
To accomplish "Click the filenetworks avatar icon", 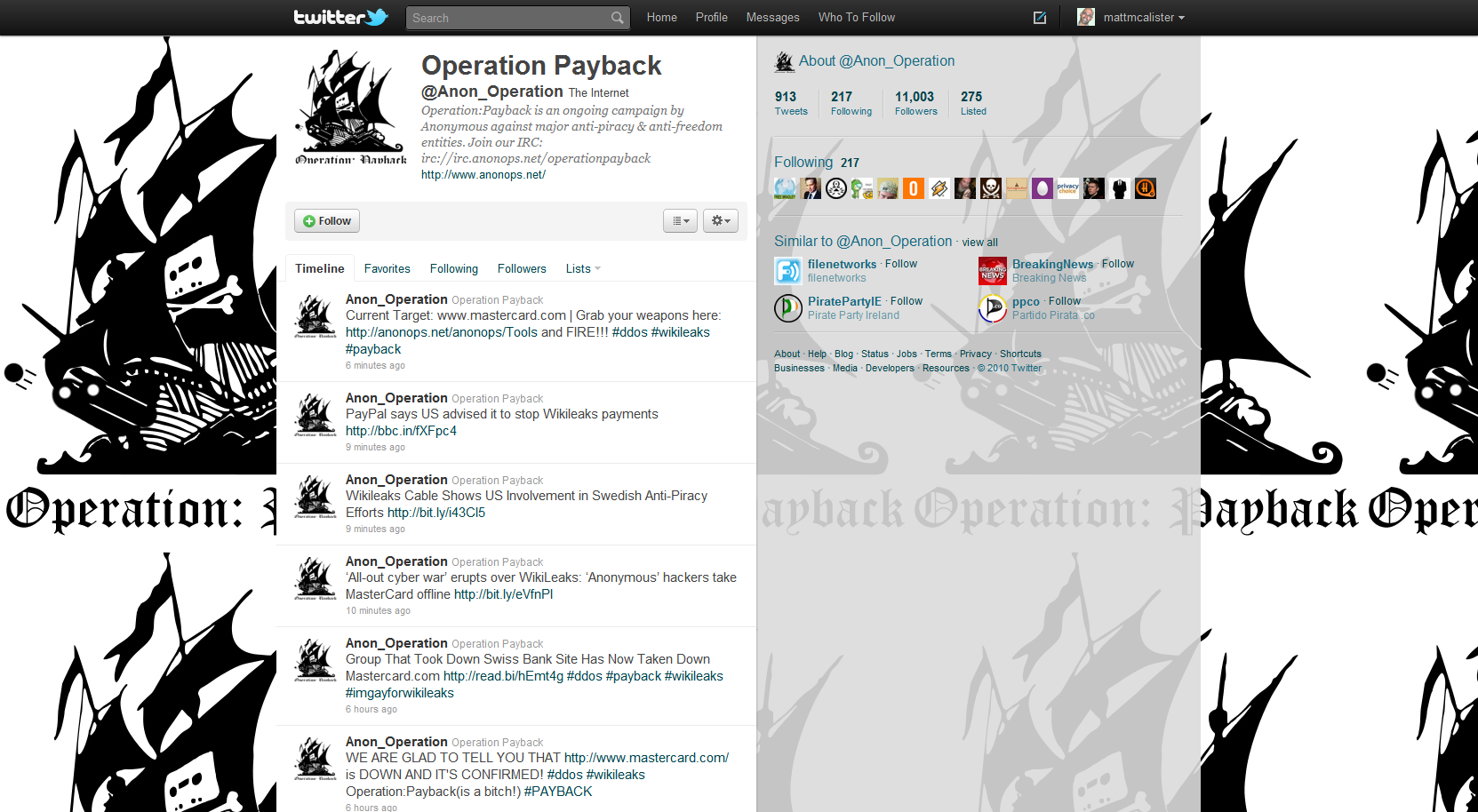I will pyautogui.click(x=788, y=271).
